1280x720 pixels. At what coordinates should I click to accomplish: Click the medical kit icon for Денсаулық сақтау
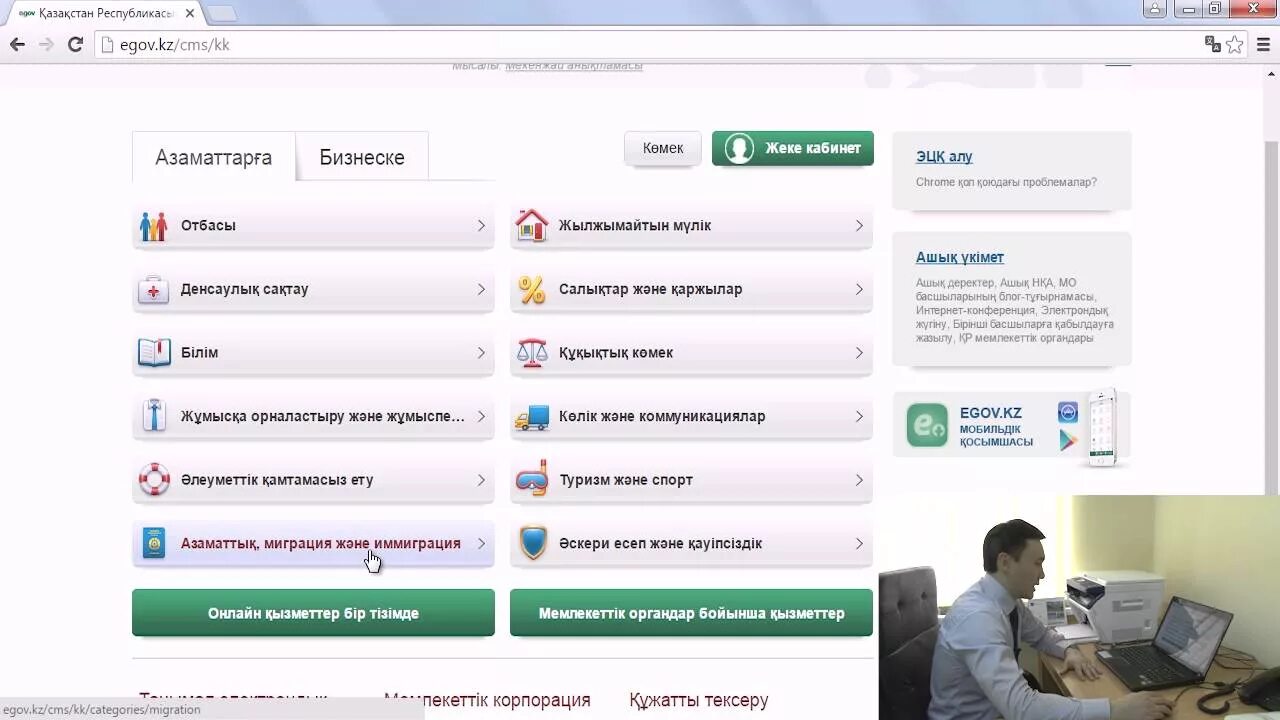point(153,290)
